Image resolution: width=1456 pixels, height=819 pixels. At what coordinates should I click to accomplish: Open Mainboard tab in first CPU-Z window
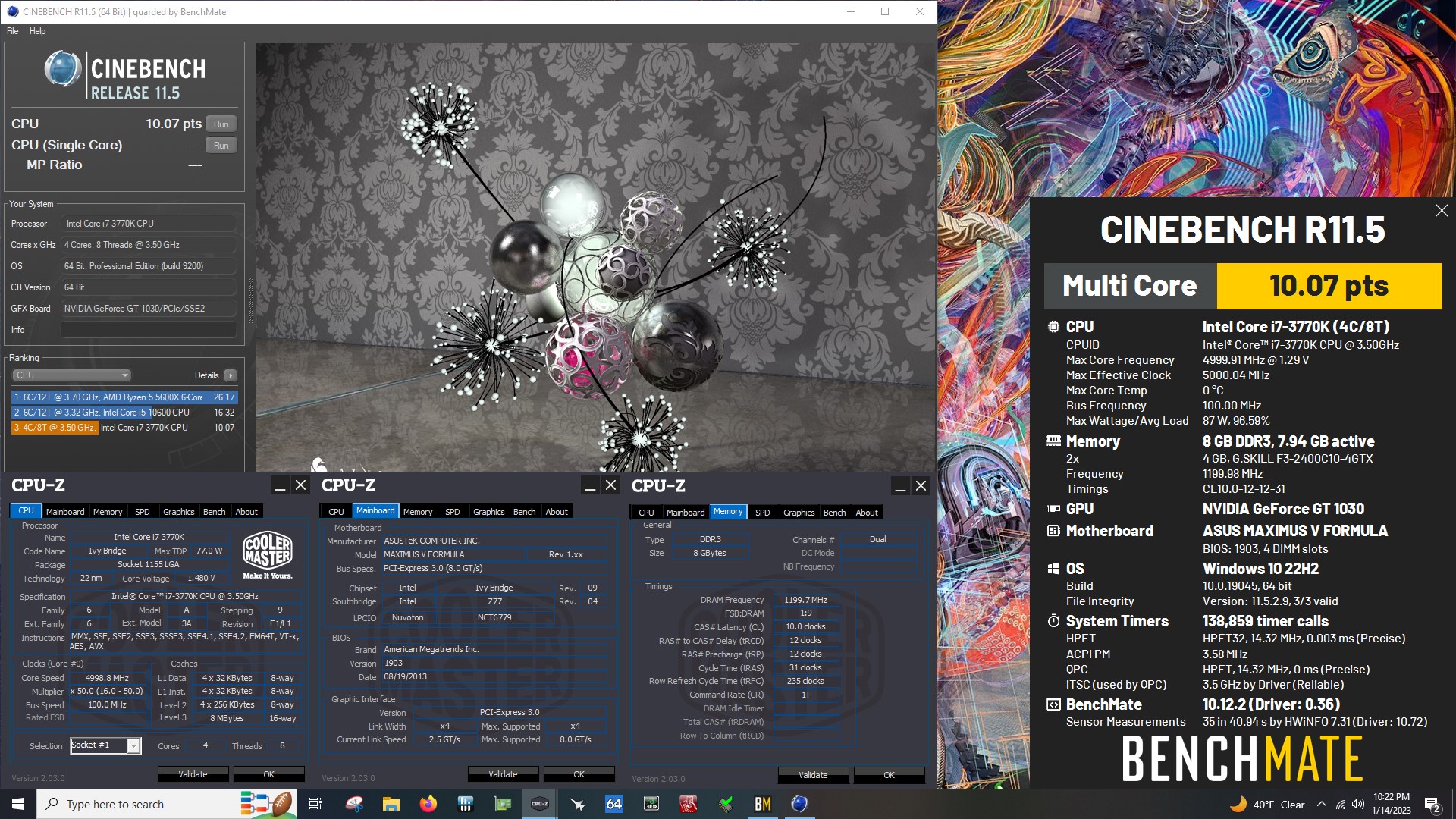click(x=65, y=512)
